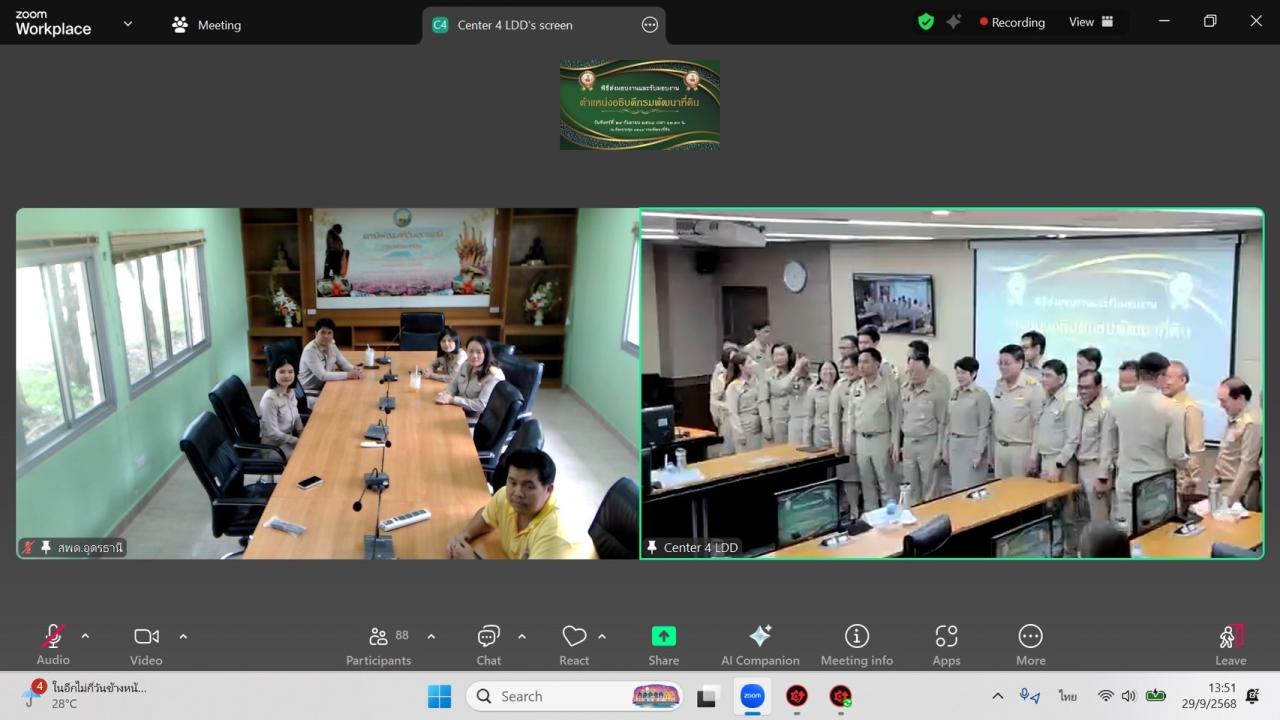This screenshot has width=1280, height=720.
Task: Select the Center 4 LDD's screen tab
Action: tap(514, 25)
